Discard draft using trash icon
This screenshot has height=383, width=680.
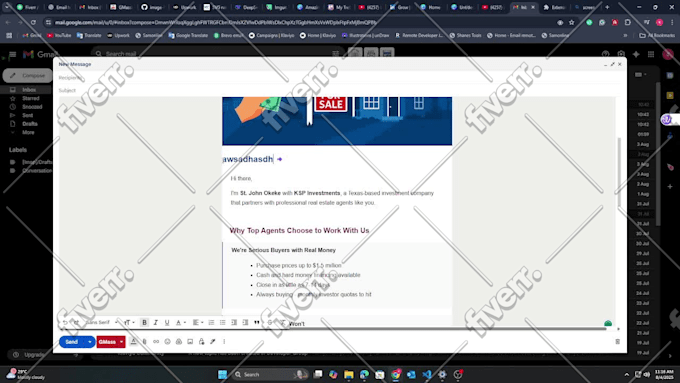(618, 342)
